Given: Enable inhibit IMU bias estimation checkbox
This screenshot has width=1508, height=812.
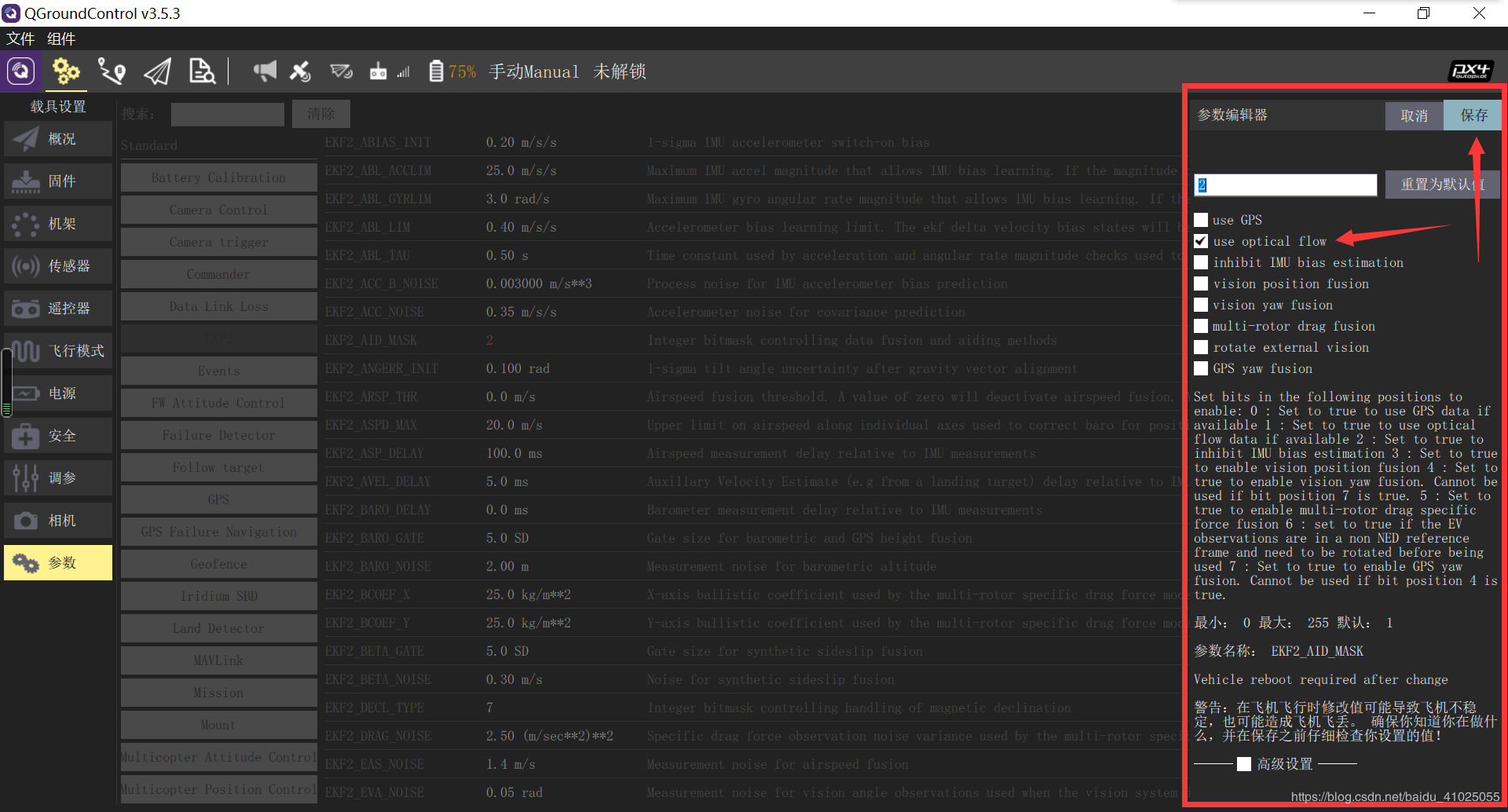Looking at the screenshot, I should (x=1201, y=262).
